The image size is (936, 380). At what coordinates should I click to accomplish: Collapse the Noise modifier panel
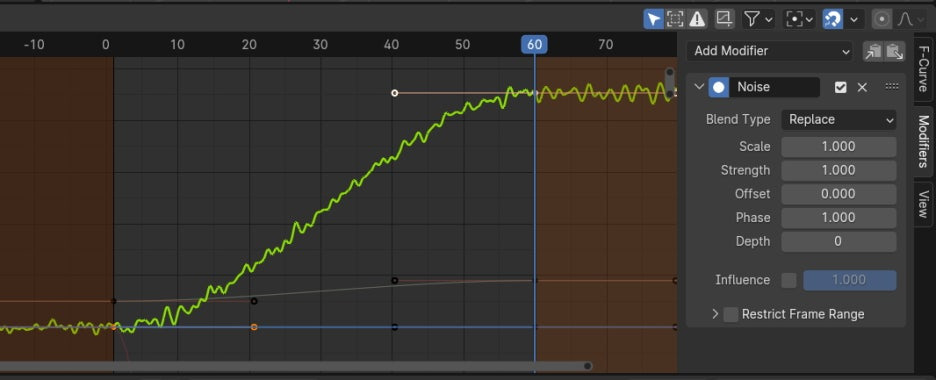coord(699,87)
